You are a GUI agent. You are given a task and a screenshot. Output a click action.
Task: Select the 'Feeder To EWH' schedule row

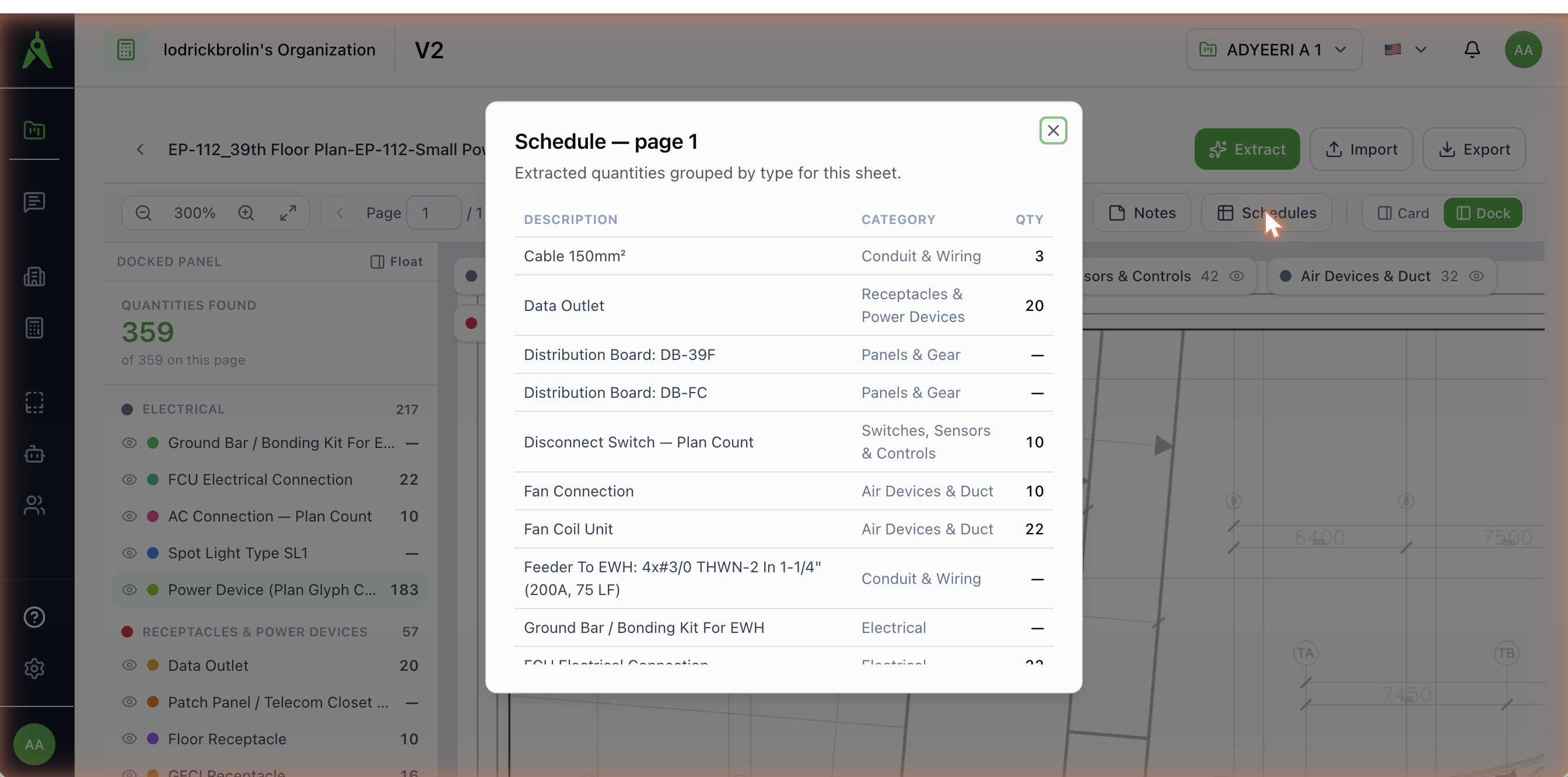tap(783, 577)
